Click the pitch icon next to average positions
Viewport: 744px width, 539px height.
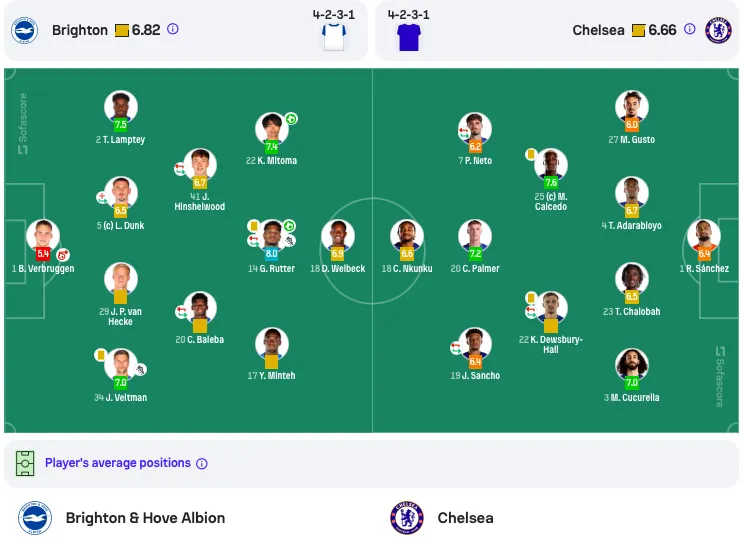pos(25,463)
